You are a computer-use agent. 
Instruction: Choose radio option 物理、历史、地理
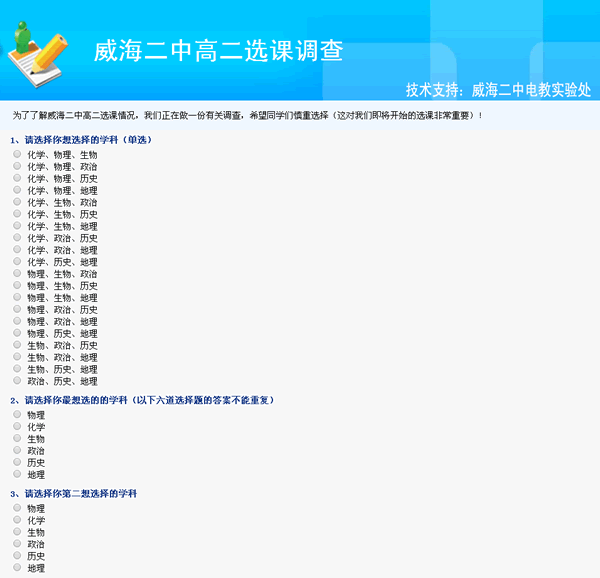pyautogui.click(x=17, y=332)
